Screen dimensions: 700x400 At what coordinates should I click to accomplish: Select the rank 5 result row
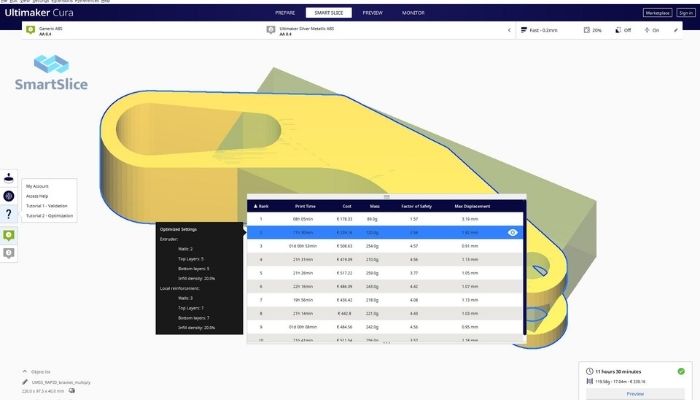click(385, 273)
